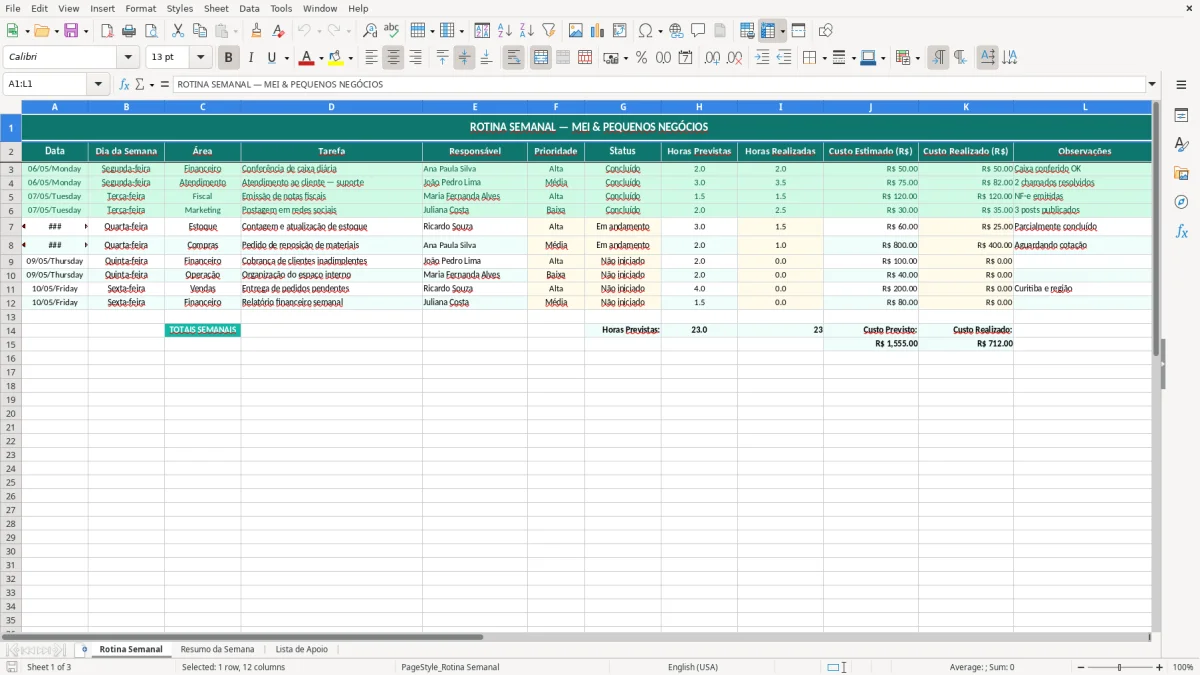Screen dimensions: 1200x675
Task: Open the Sheet menu
Action: pyautogui.click(x=216, y=8)
